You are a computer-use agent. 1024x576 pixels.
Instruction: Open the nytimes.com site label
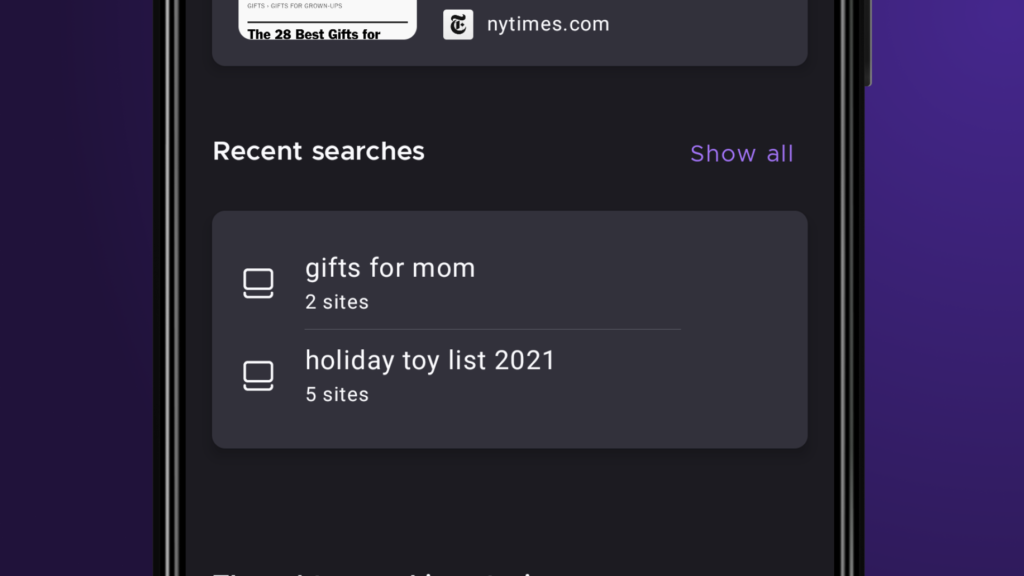(547, 25)
